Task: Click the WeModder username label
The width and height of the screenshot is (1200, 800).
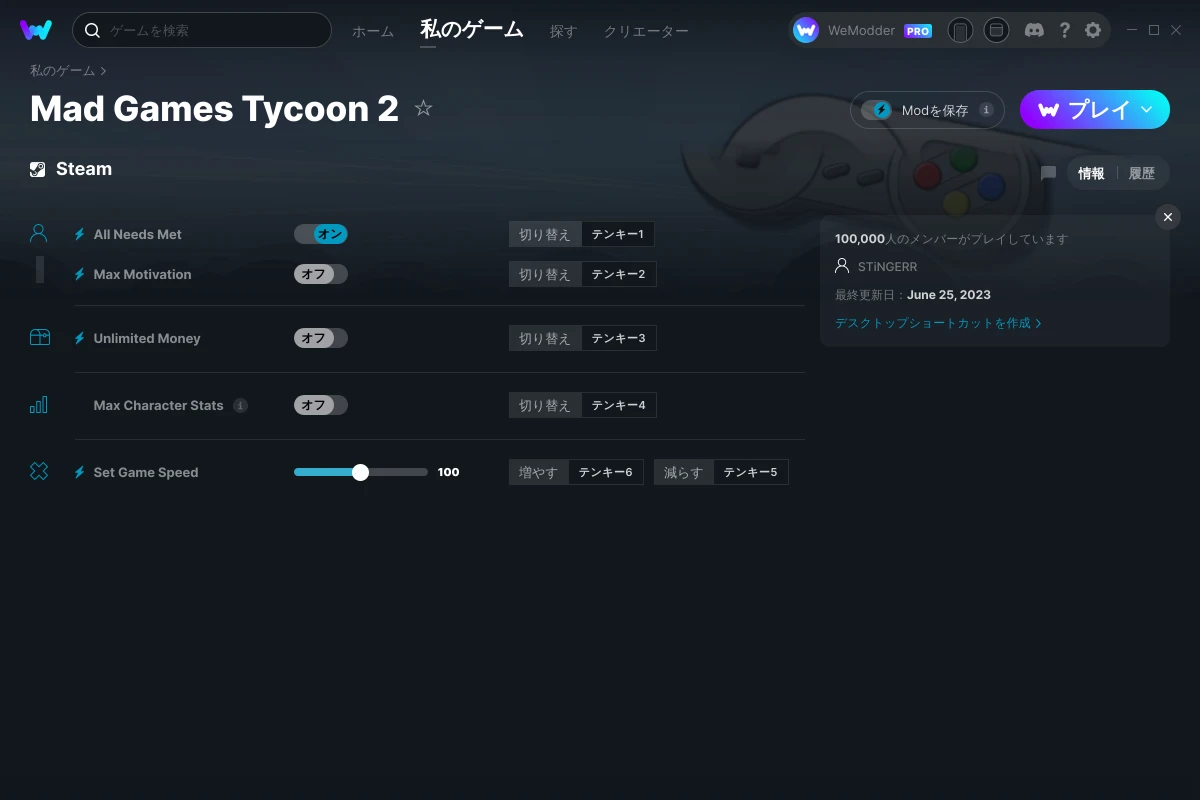Action: click(861, 31)
